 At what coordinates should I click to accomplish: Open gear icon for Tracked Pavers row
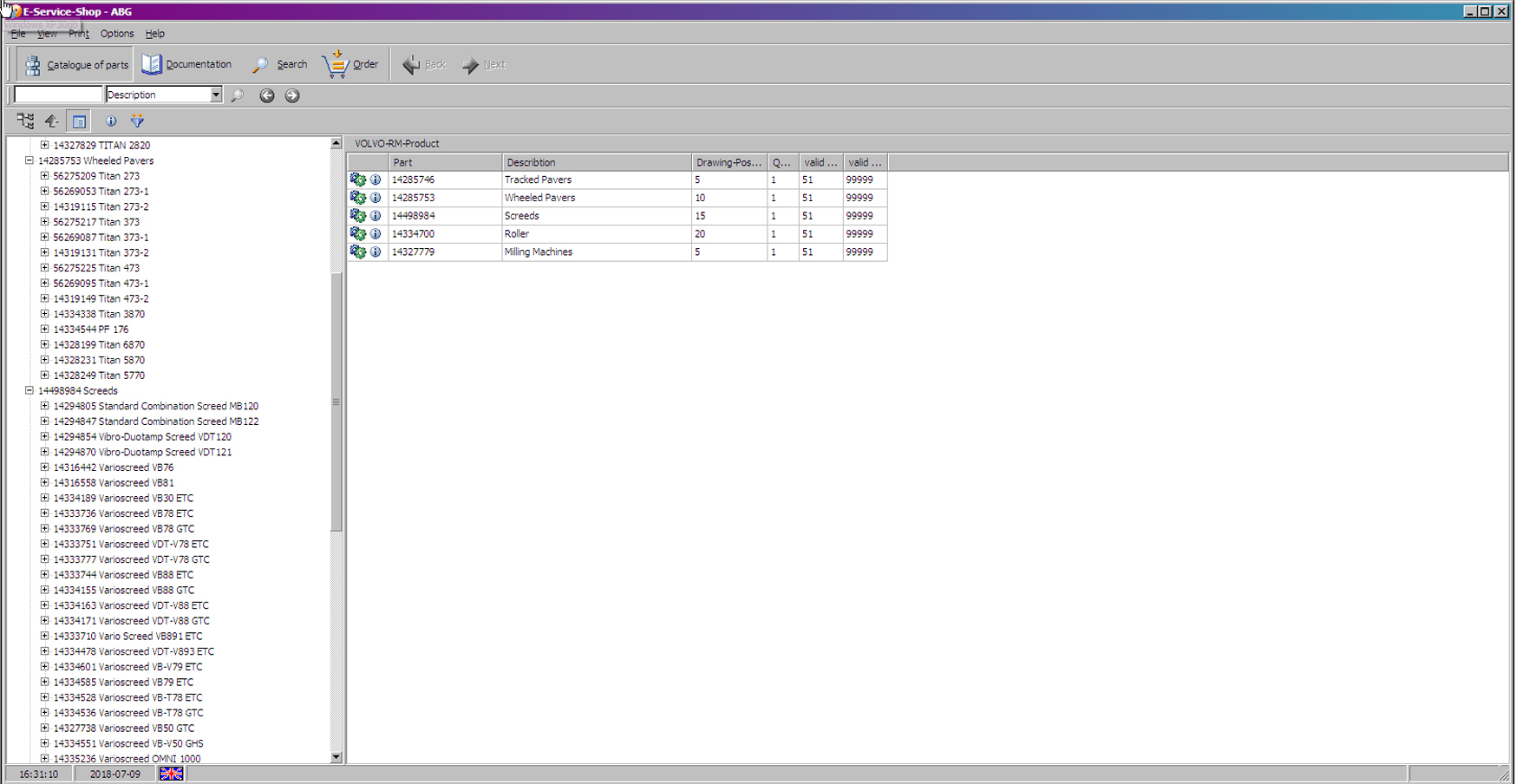(357, 180)
